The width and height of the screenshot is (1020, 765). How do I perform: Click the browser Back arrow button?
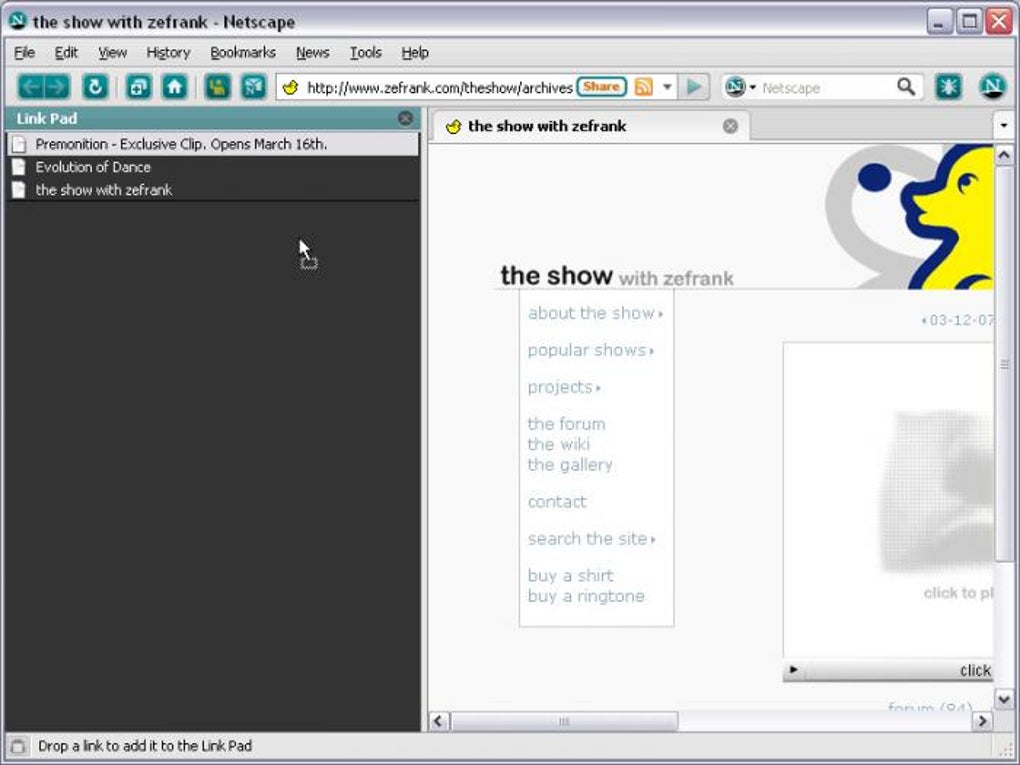click(31, 87)
